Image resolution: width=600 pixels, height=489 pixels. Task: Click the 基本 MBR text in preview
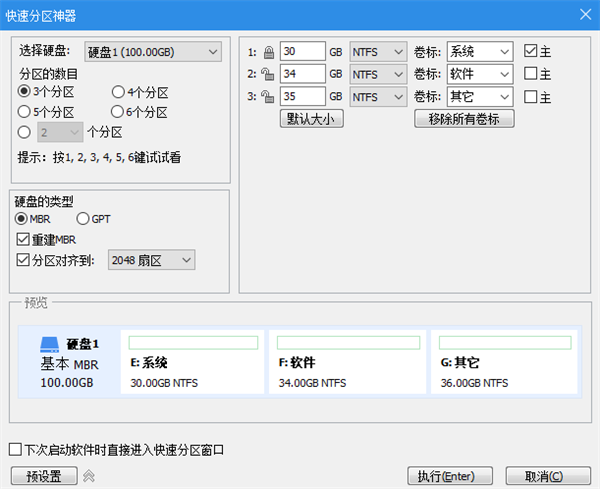coord(70,364)
